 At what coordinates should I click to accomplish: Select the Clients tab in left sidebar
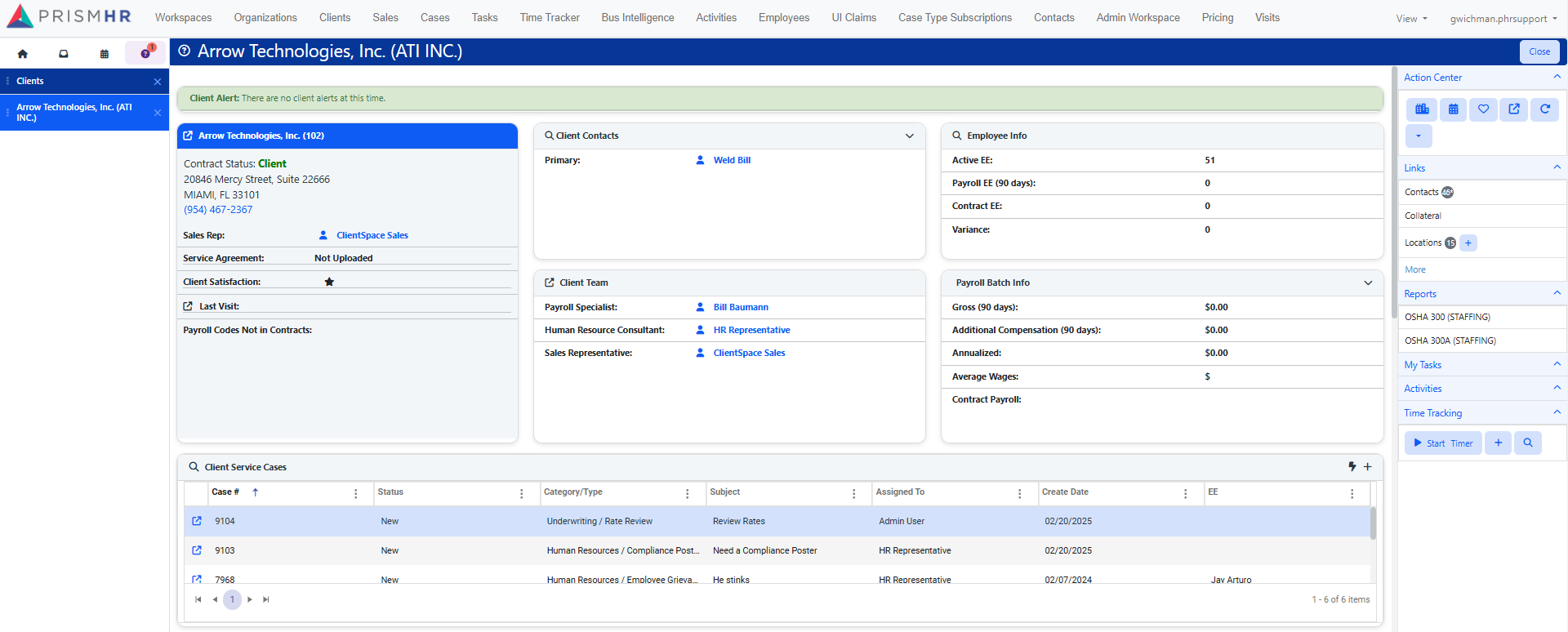pyautogui.click(x=30, y=81)
